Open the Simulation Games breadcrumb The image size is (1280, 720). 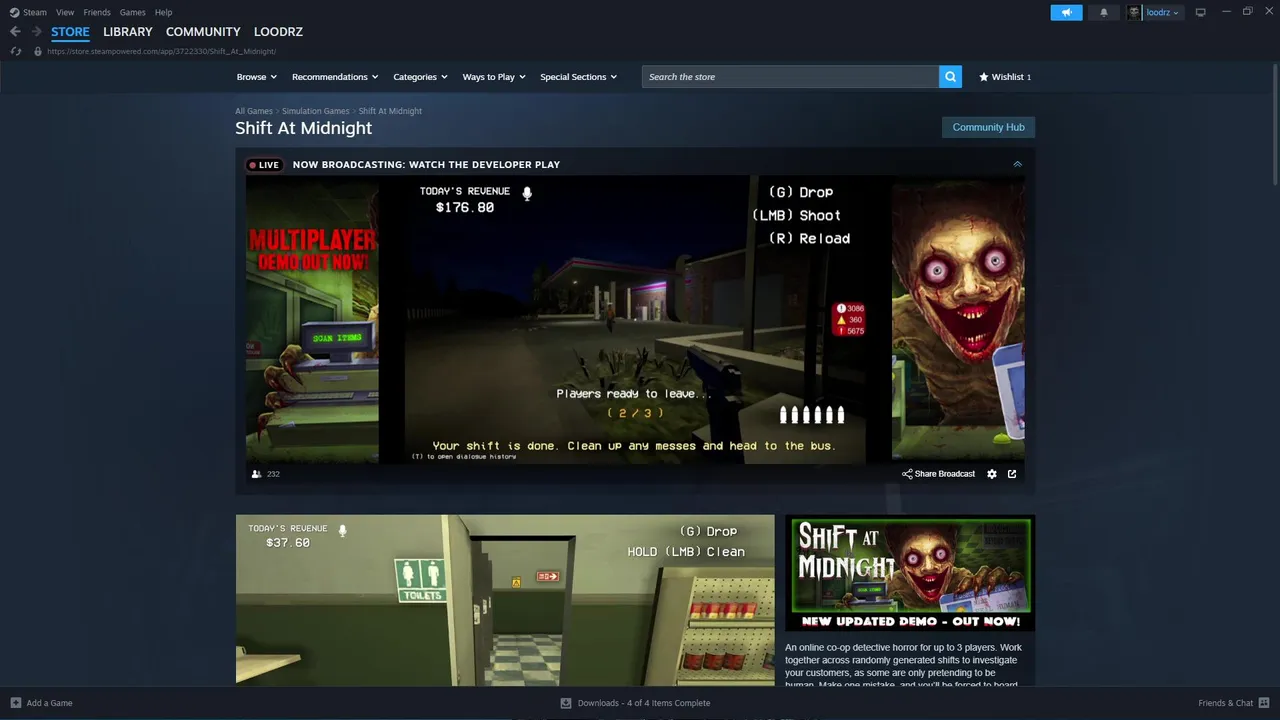coord(316,111)
